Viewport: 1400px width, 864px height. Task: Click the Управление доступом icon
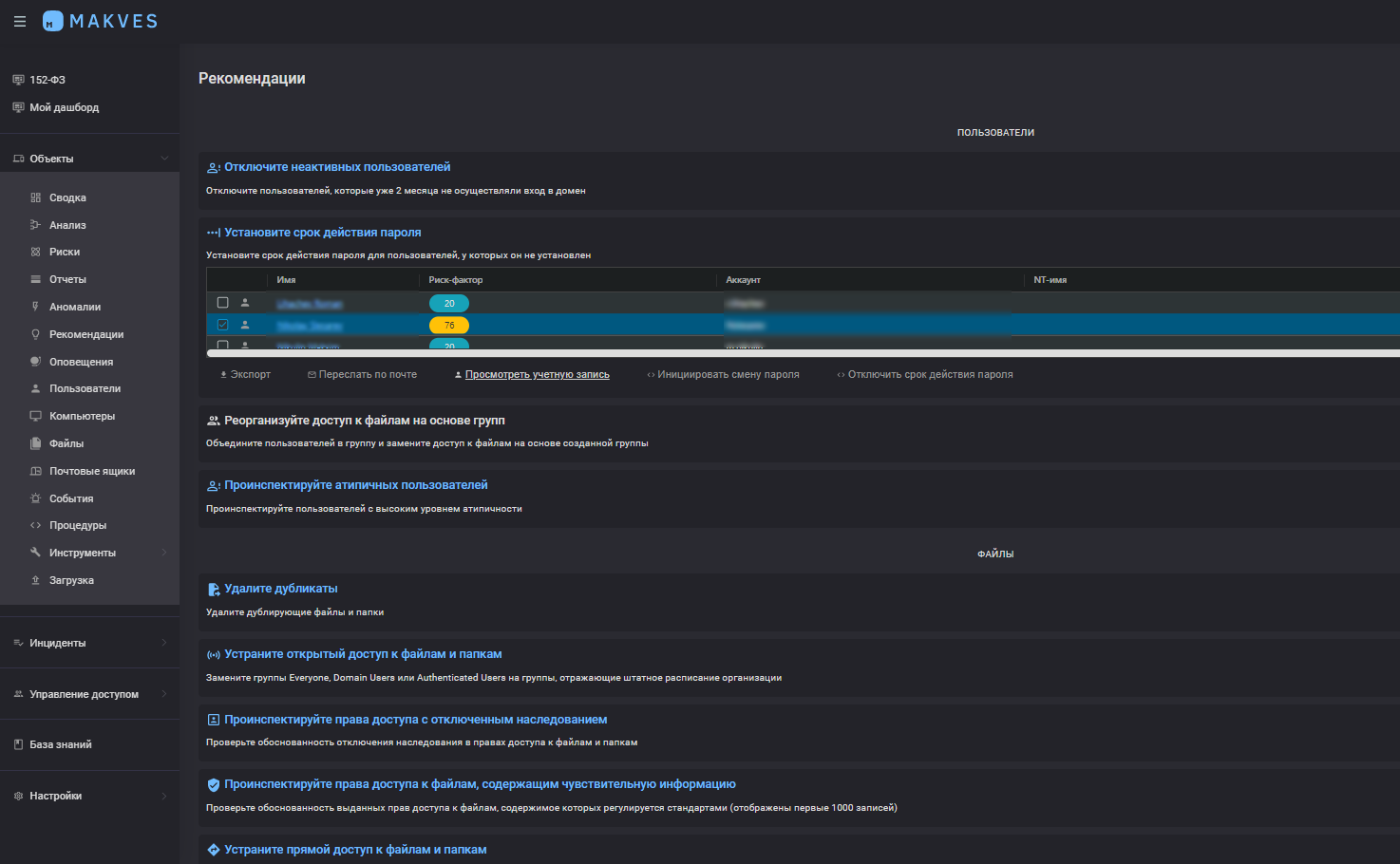pos(18,694)
